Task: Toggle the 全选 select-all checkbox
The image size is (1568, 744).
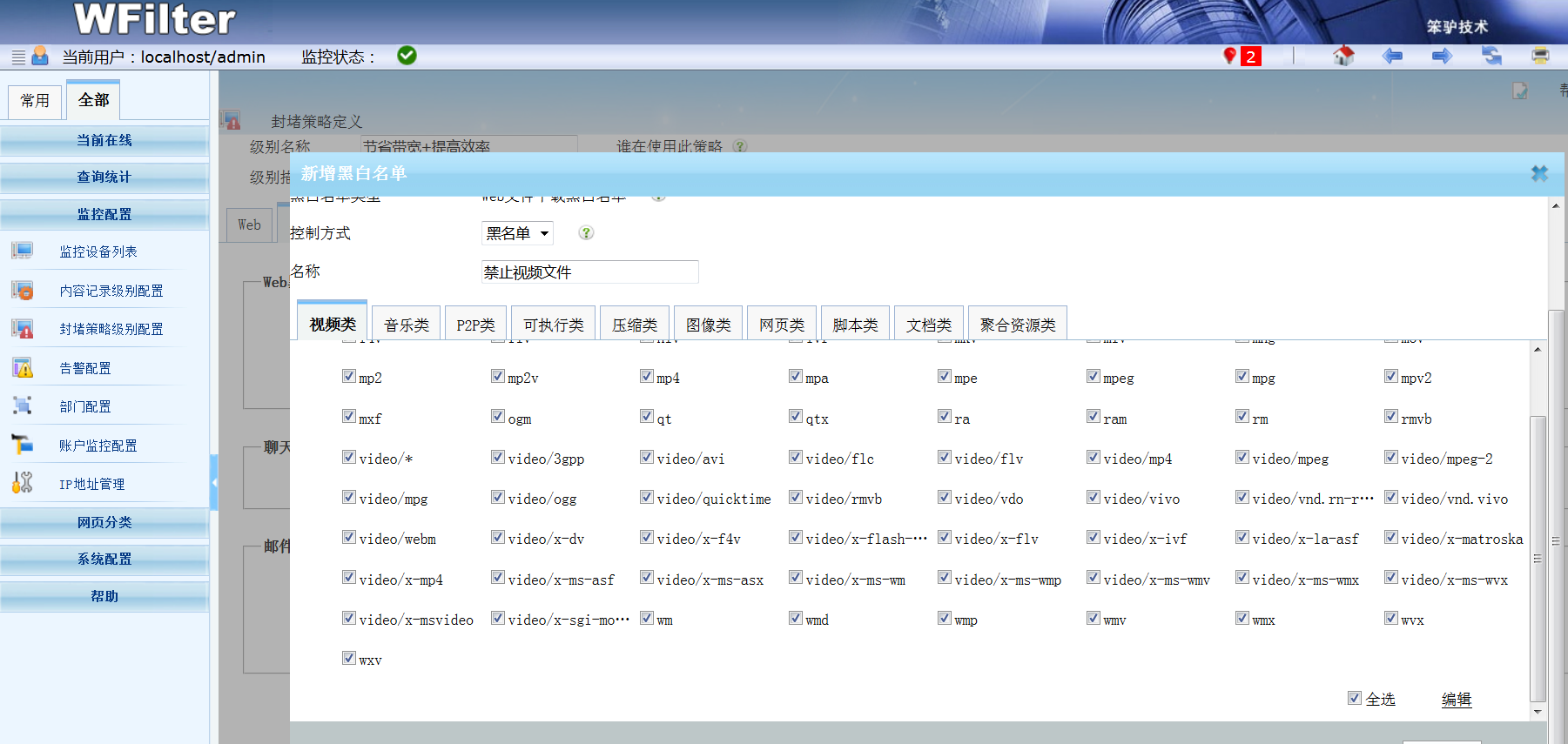Action: tap(1355, 698)
